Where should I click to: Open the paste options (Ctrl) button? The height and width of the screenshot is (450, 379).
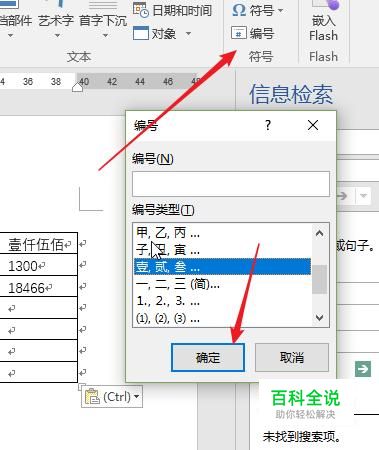tap(112, 396)
